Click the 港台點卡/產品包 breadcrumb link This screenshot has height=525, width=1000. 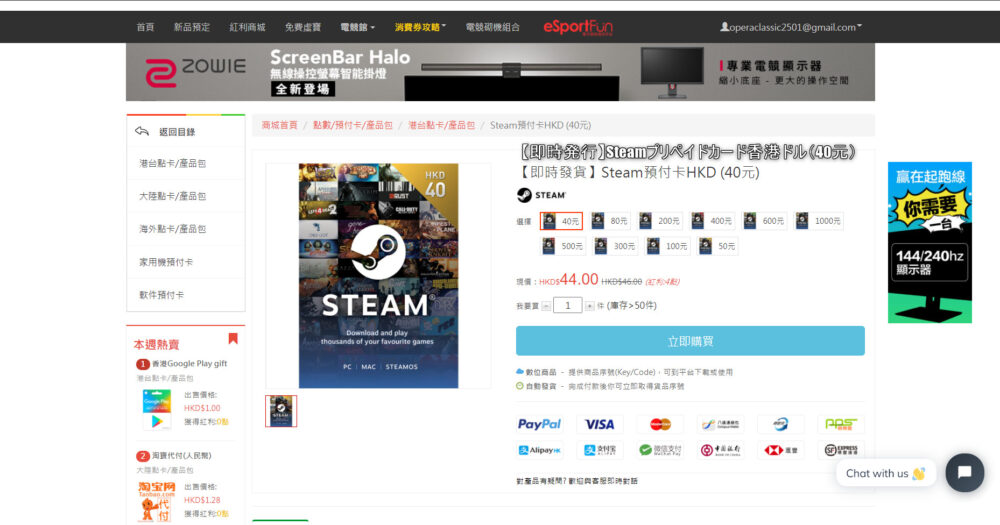(x=441, y=125)
